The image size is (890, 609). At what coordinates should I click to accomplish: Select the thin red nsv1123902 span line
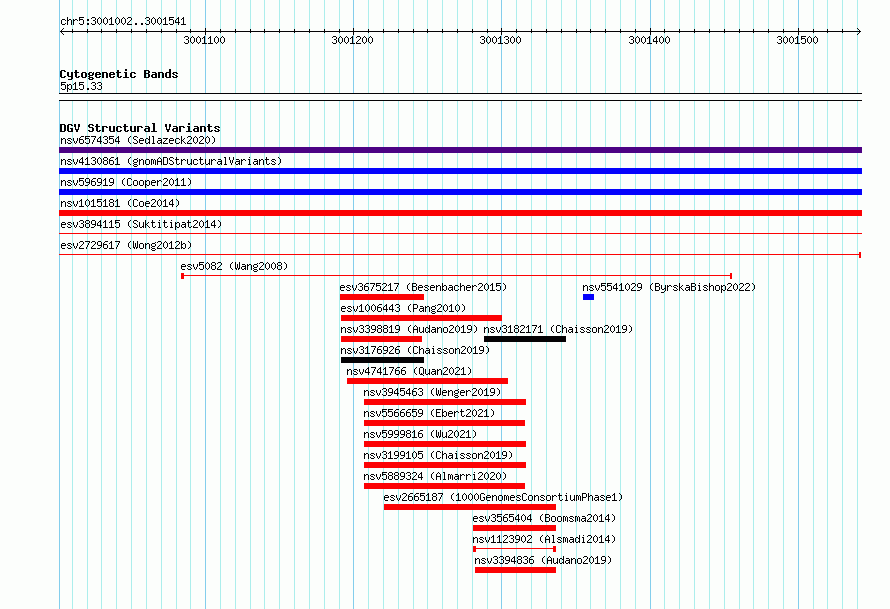point(514,549)
